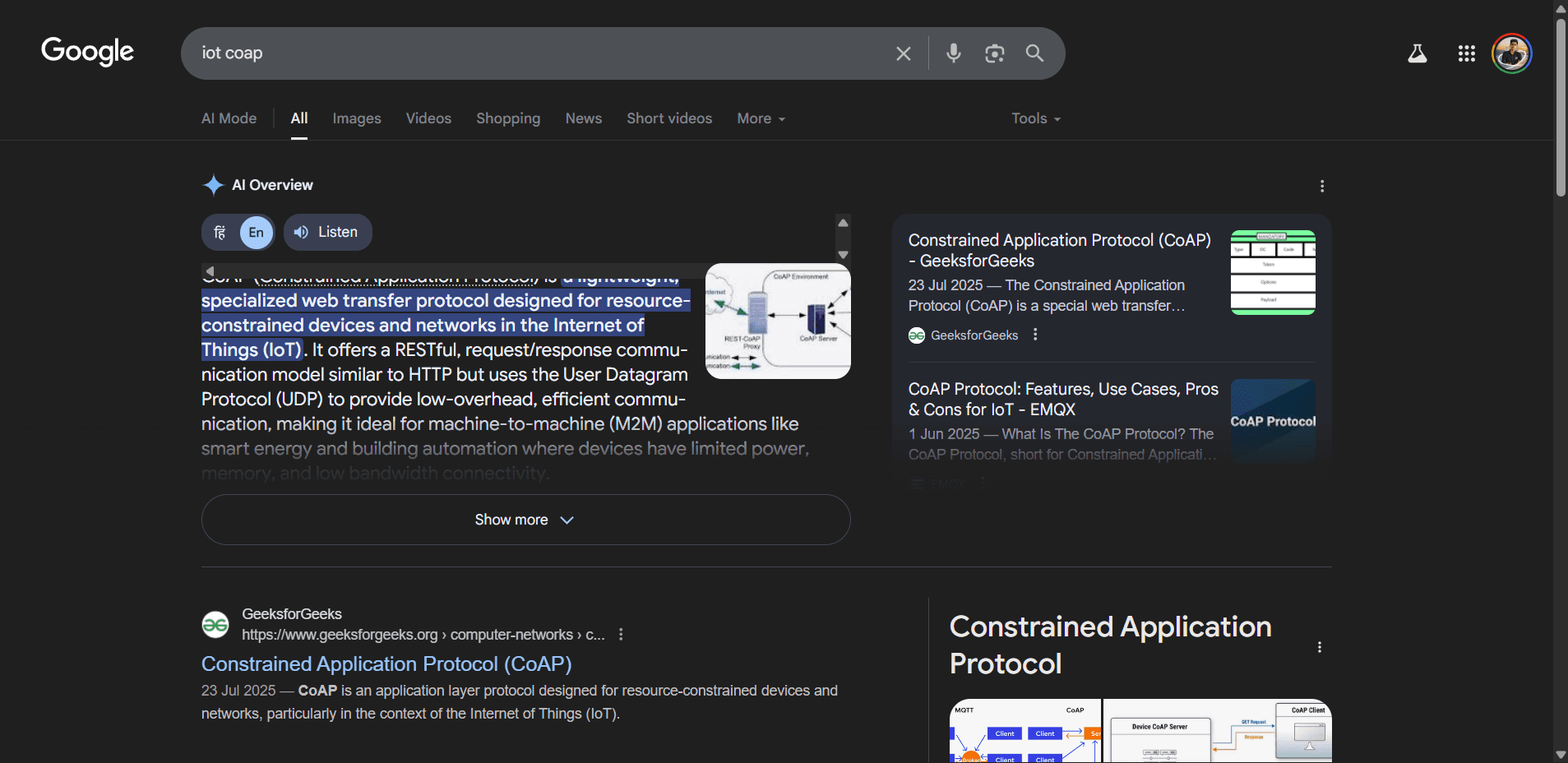Open the Shopping tab
Viewport: 1568px width, 763px height.
[508, 118]
